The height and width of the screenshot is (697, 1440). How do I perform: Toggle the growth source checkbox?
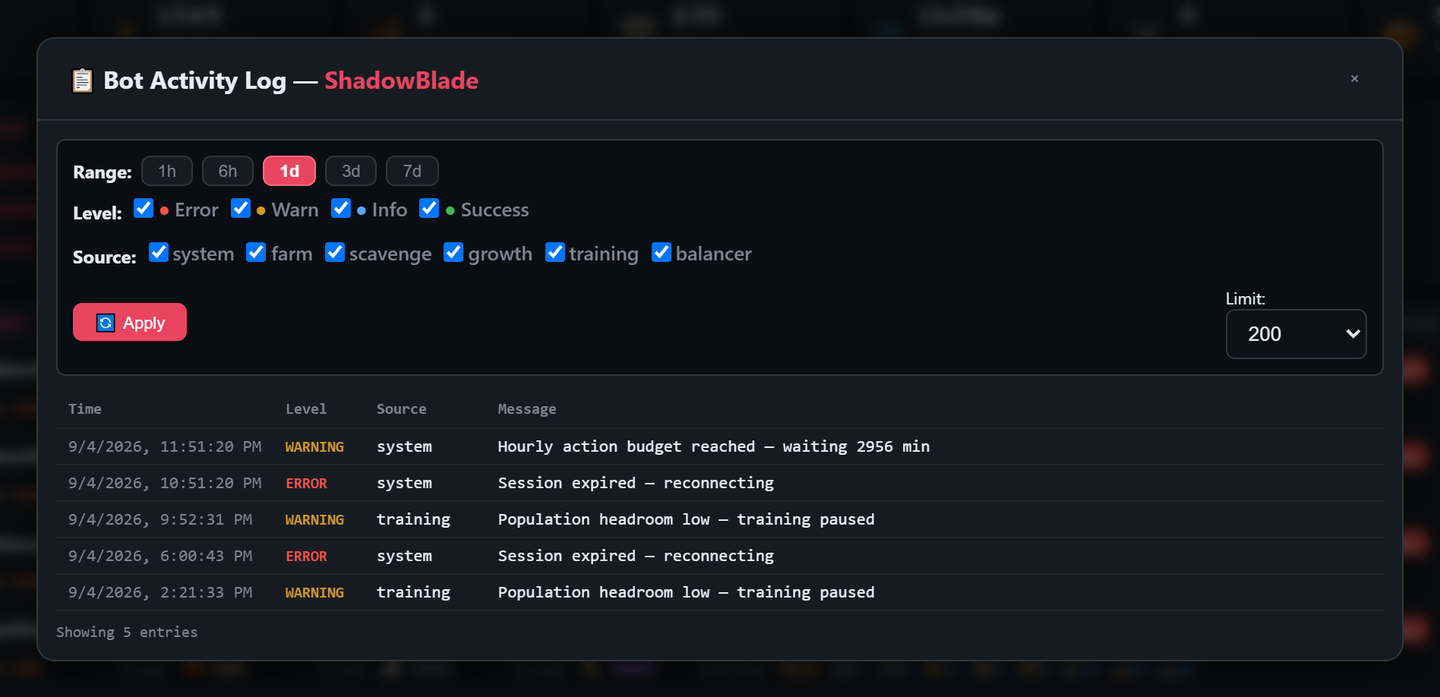[x=454, y=252]
